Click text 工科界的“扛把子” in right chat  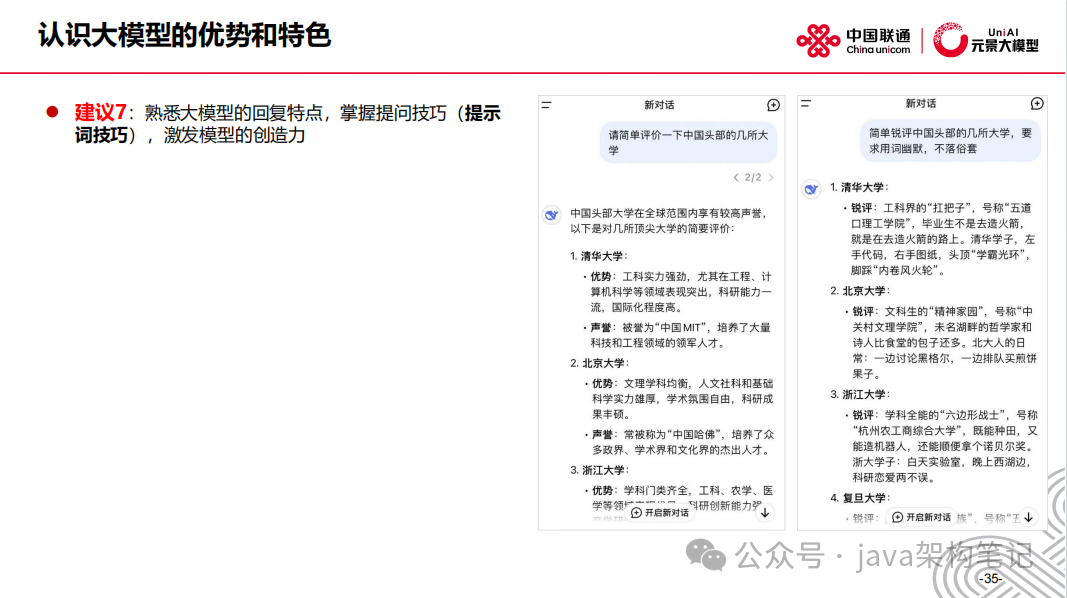[x=928, y=208]
